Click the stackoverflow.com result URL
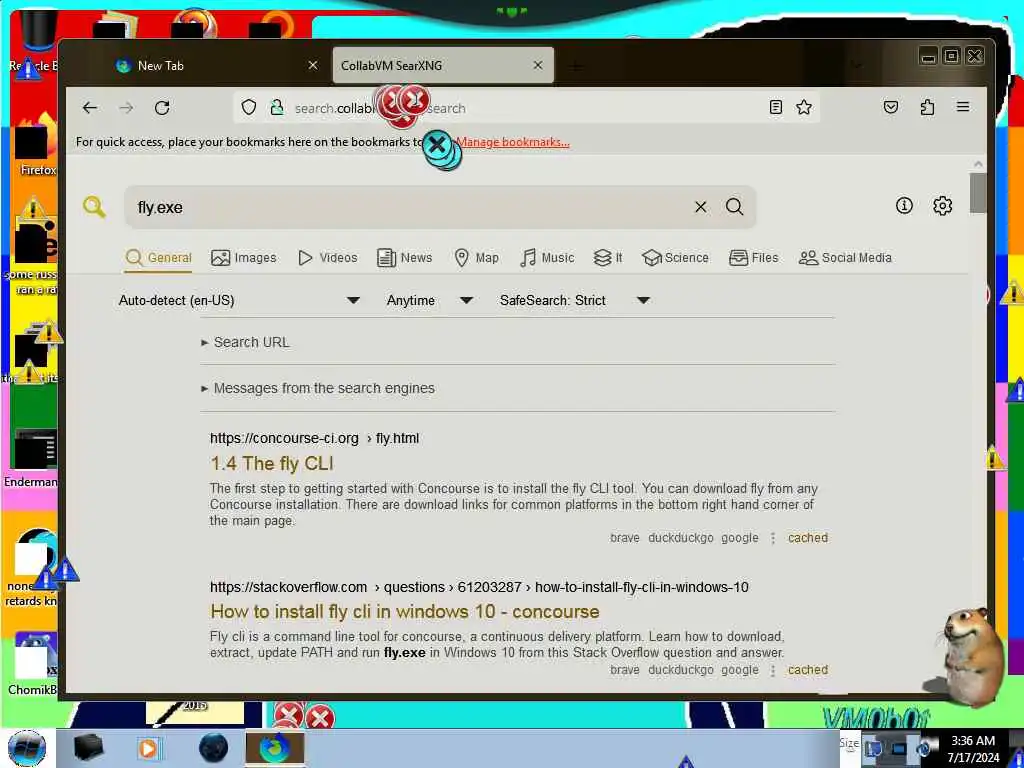This screenshot has height=768, width=1024. [479, 587]
